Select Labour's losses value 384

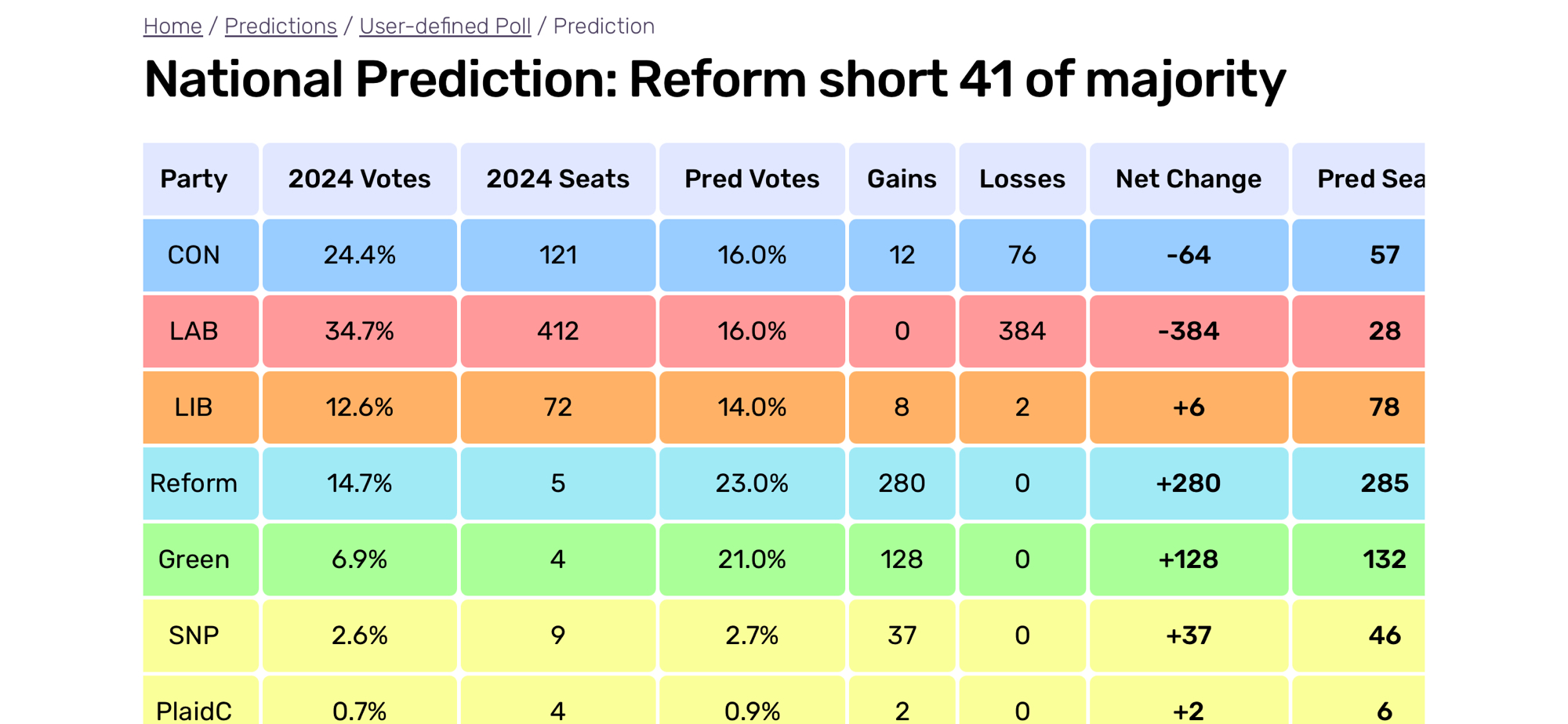1022,331
